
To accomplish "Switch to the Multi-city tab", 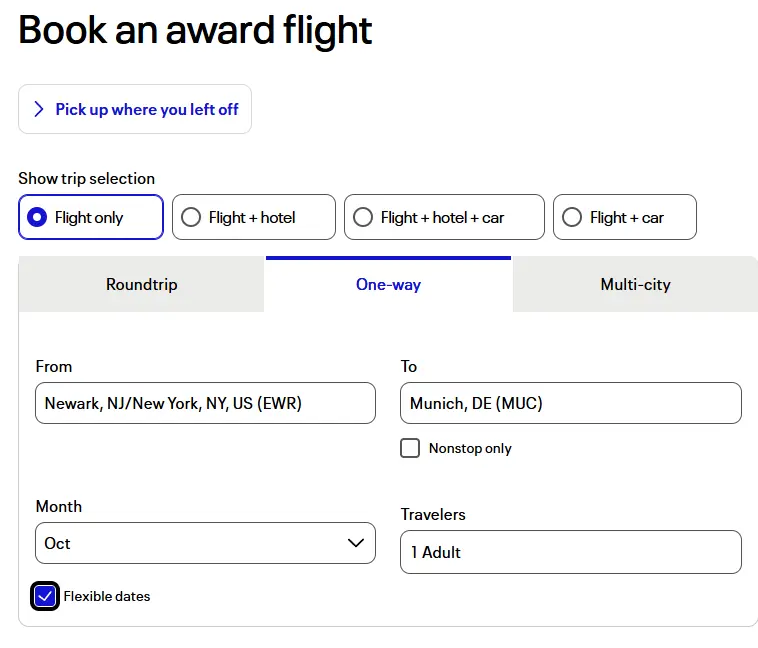I will (x=635, y=285).
